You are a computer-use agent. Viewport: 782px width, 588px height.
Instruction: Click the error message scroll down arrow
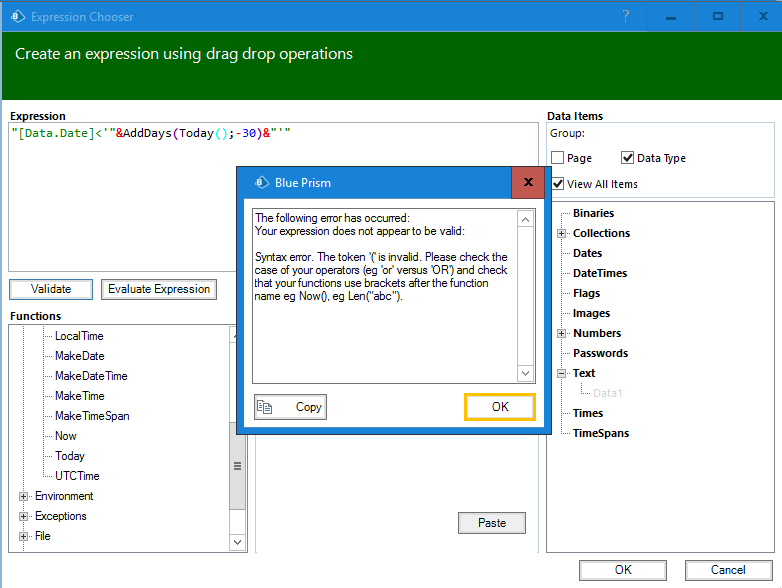(x=525, y=373)
